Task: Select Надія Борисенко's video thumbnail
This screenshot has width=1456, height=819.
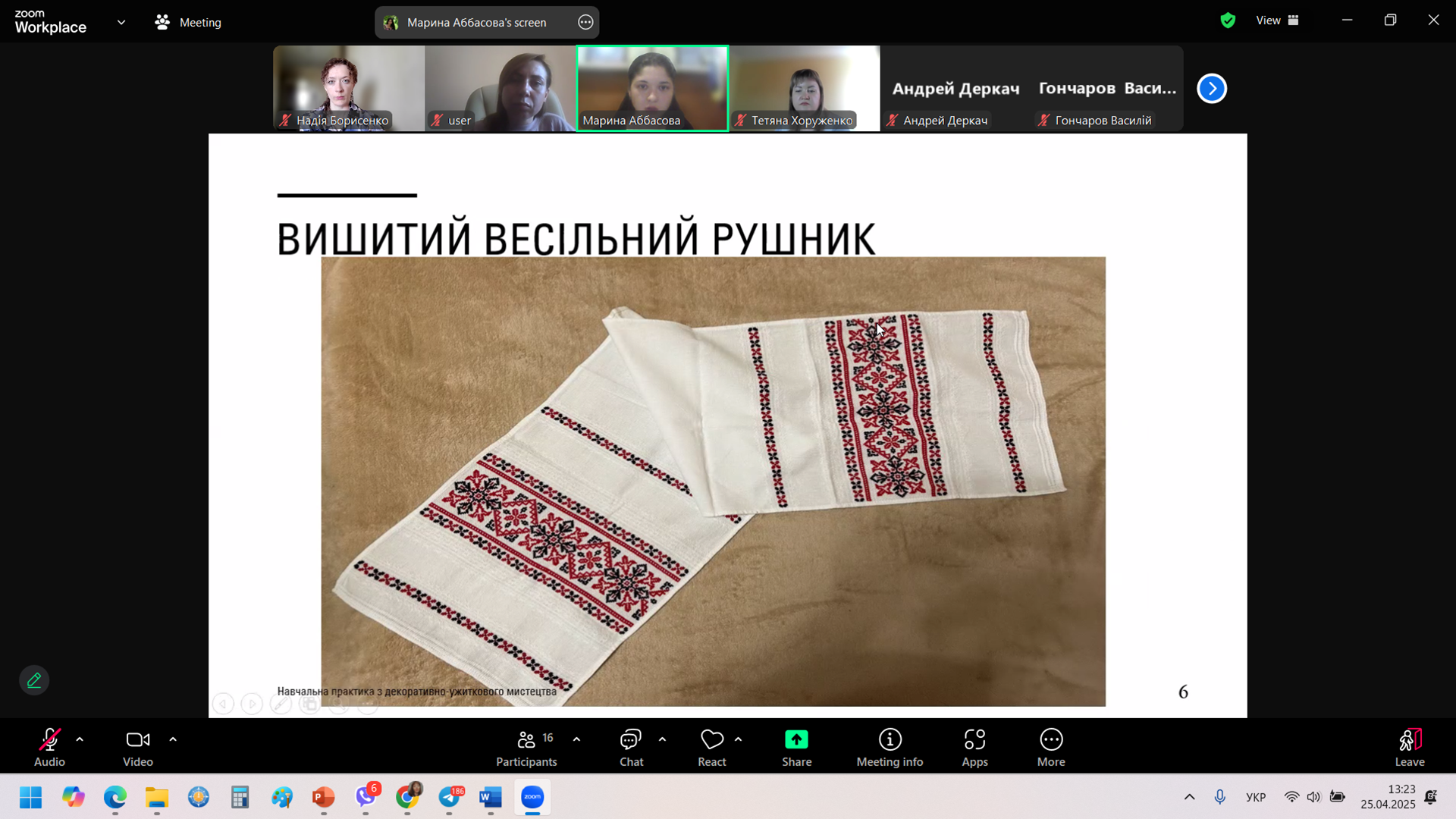Action: click(x=349, y=88)
